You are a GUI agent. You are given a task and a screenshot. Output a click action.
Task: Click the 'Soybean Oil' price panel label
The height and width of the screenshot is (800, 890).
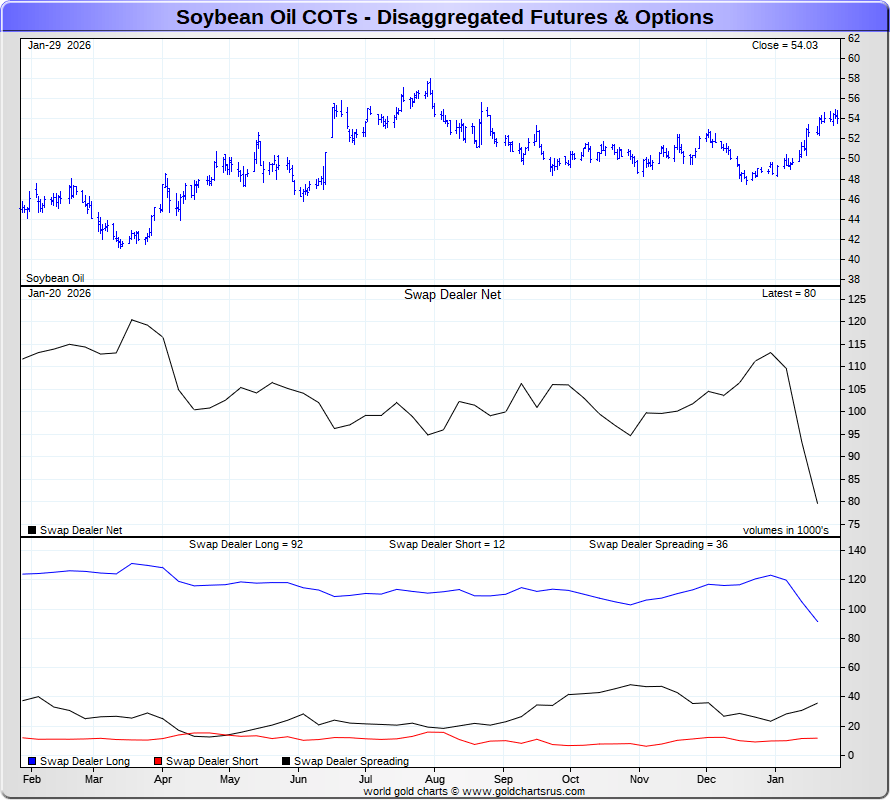click(x=56, y=279)
